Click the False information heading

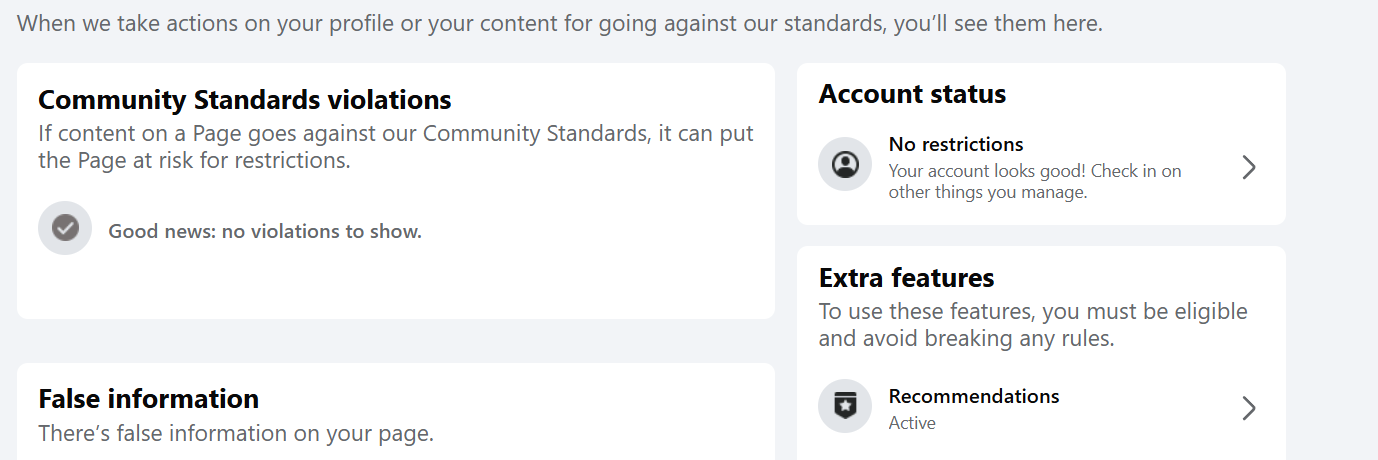148,399
